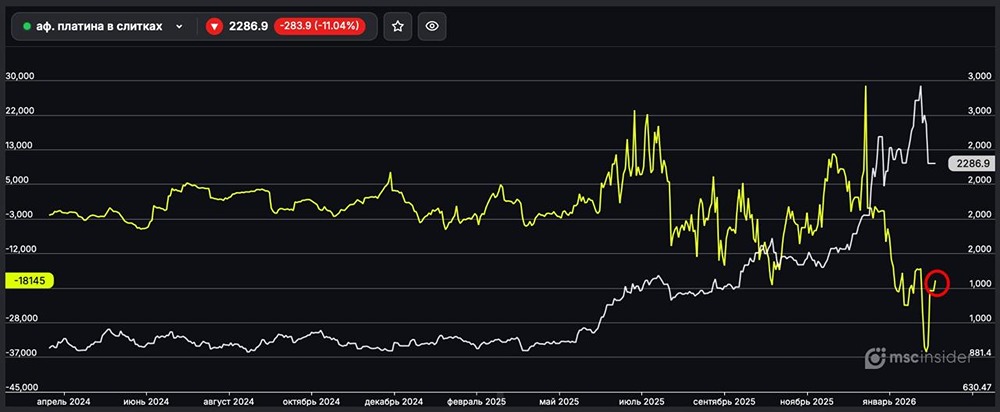Click the star favorite icon
The width and height of the screenshot is (1000, 412).
click(397, 27)
